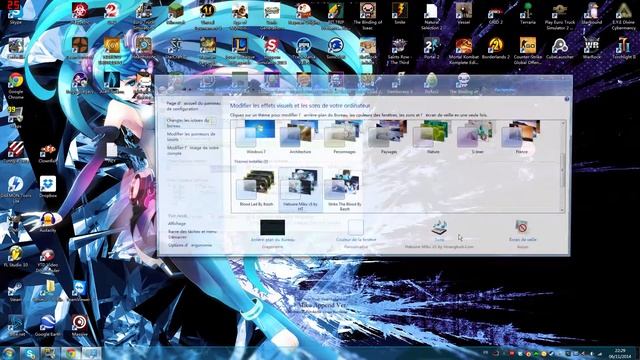Select the Nature theme

(x=433, y=138)
